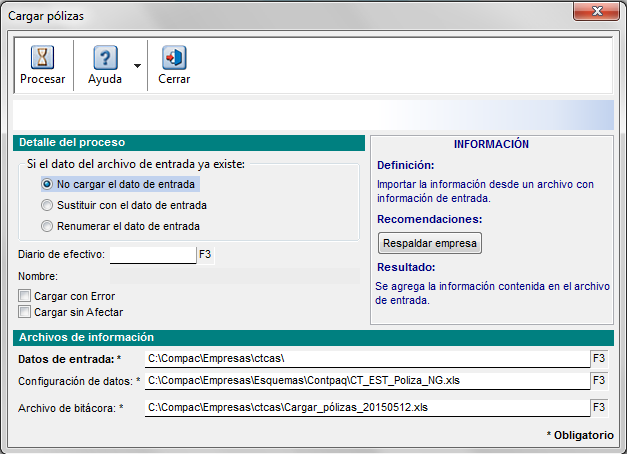Click the F3 button for Archivo de bitácora
The height and width of the screenshot is (454, 627).
tap(599, 408)
